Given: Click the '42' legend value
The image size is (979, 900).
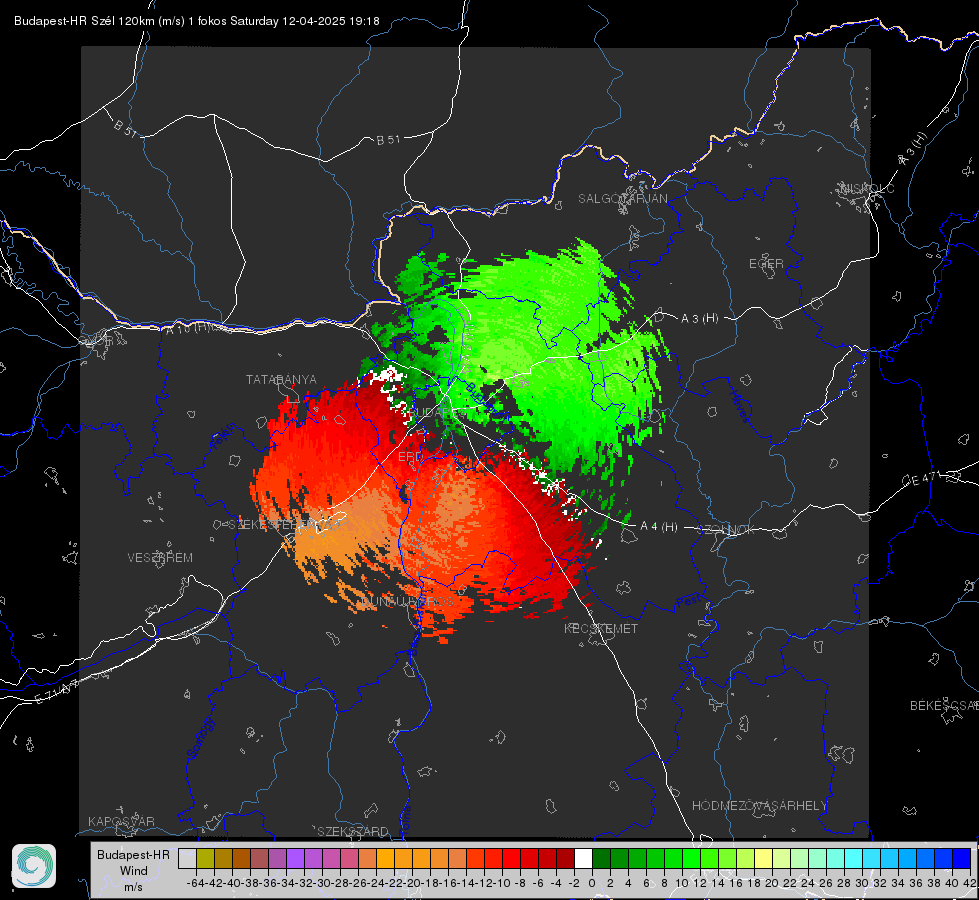Looking at the screenshot, I should [x=969, y=883].
